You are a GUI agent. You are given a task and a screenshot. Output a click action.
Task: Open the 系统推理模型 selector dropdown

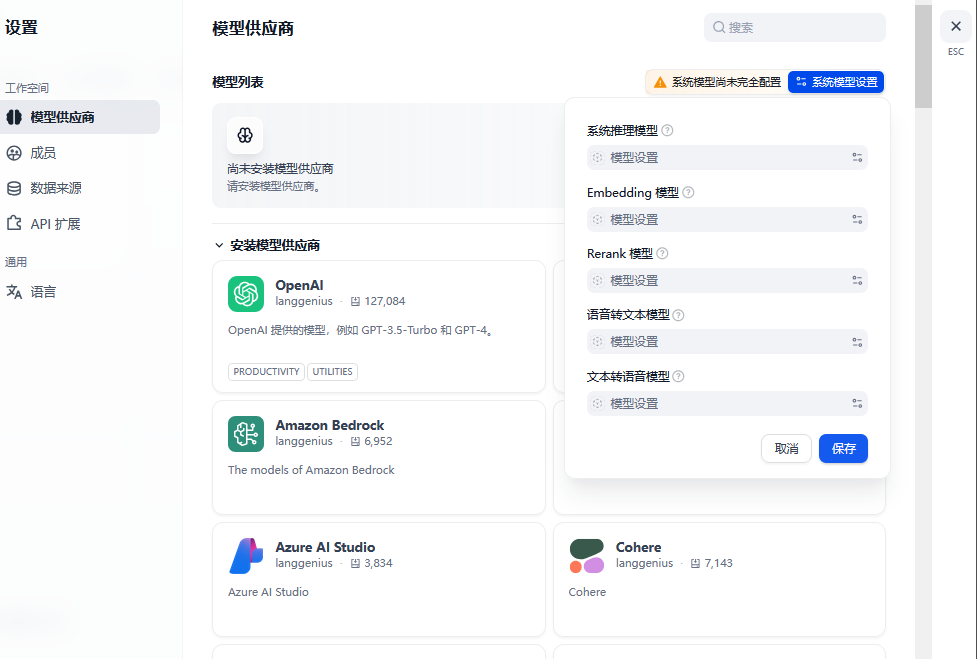click(x=727, y=158)
